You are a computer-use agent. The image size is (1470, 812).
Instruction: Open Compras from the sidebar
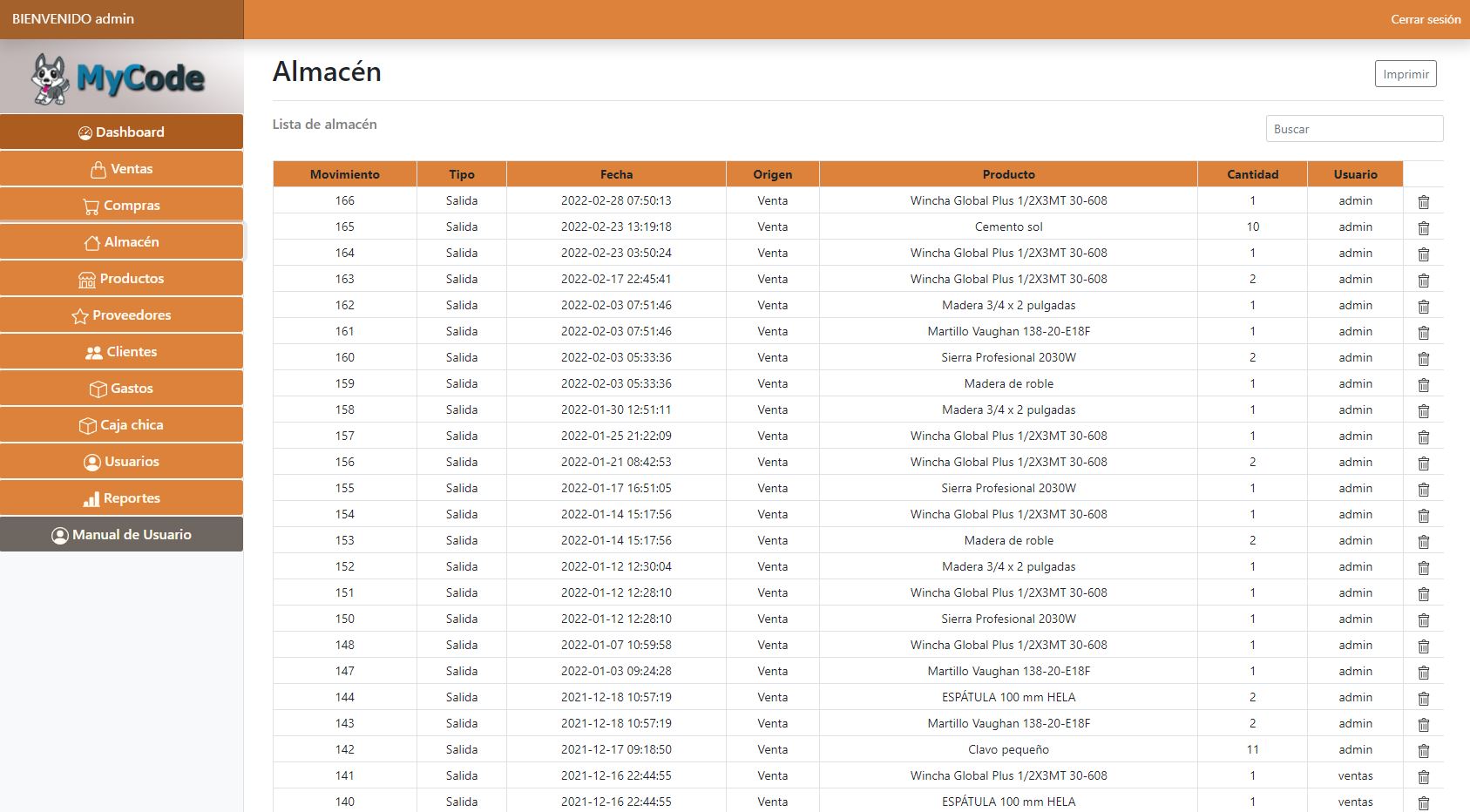pyautogui.click(x=121, y=206)
